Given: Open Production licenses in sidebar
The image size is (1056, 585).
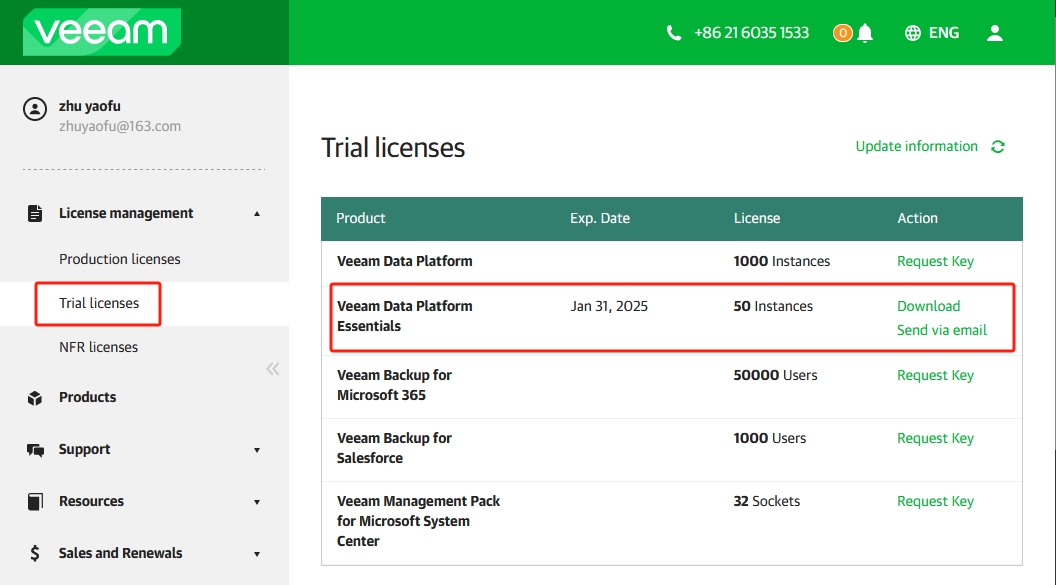Looking at the screenshot, I should click(x=120, y=259).
